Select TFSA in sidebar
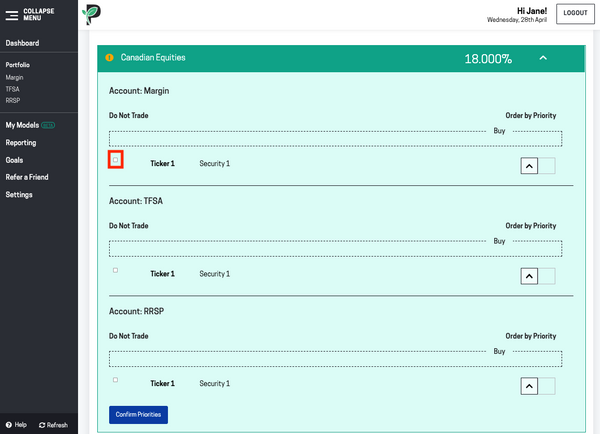The height and width of the screenshot is (434, 600). (x=12, y=89)
